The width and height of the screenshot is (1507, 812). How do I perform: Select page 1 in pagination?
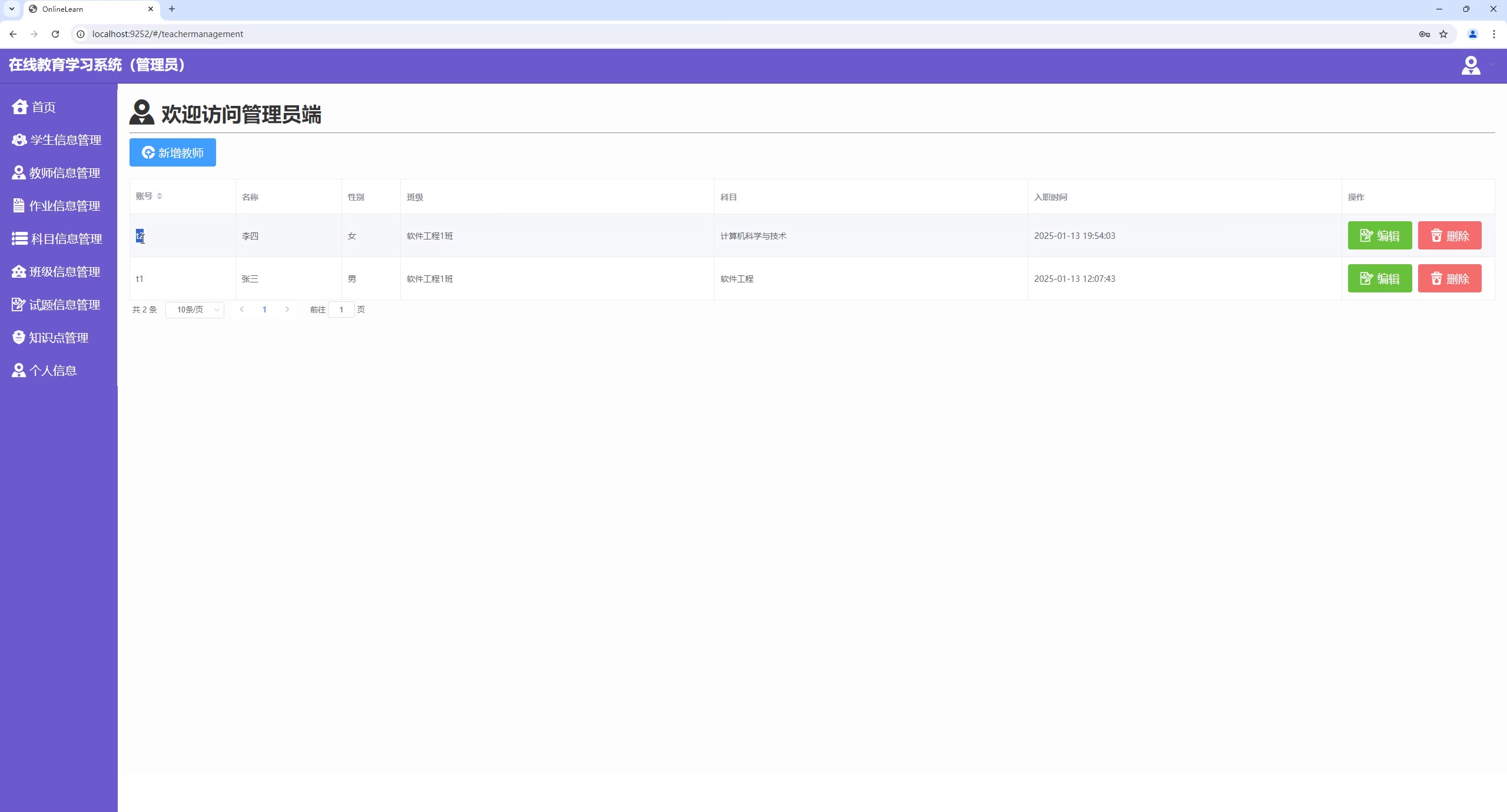(264, 310)
